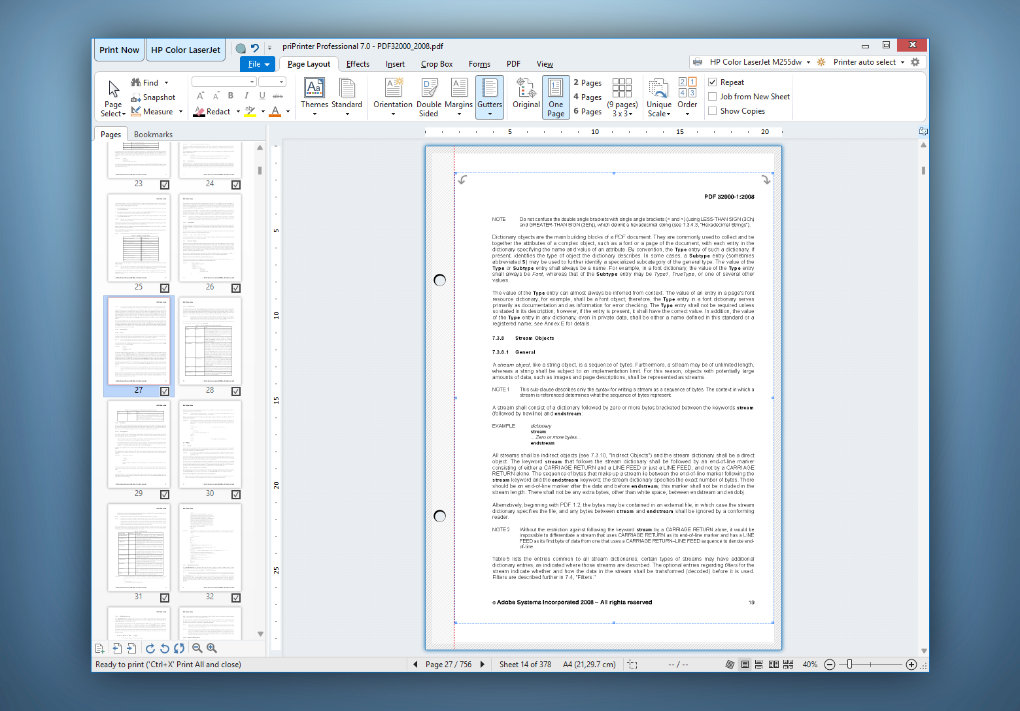
Task: Open printer settings gear icon
Action: pyautogui.click(x=915, y=62)
